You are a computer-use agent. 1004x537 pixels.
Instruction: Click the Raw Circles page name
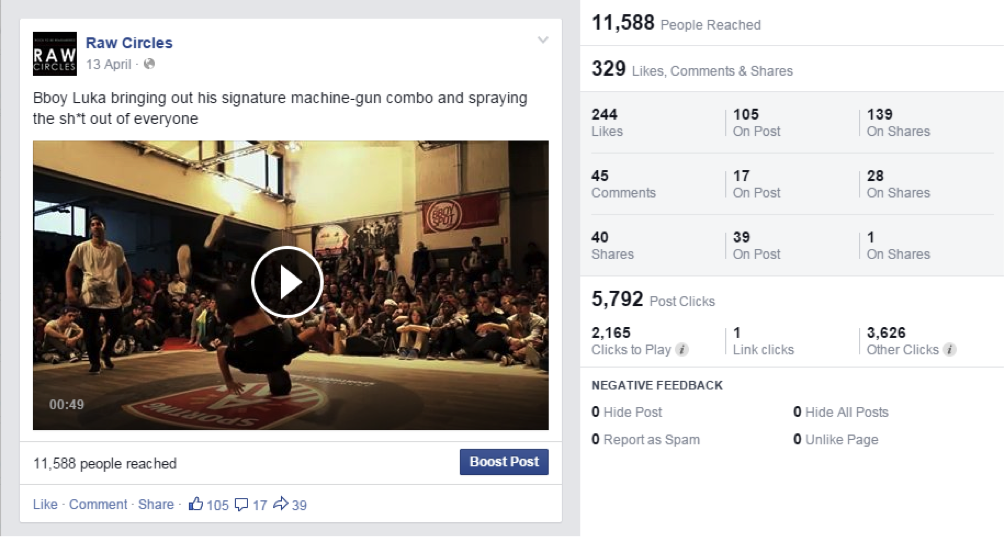tap(129, 42)
